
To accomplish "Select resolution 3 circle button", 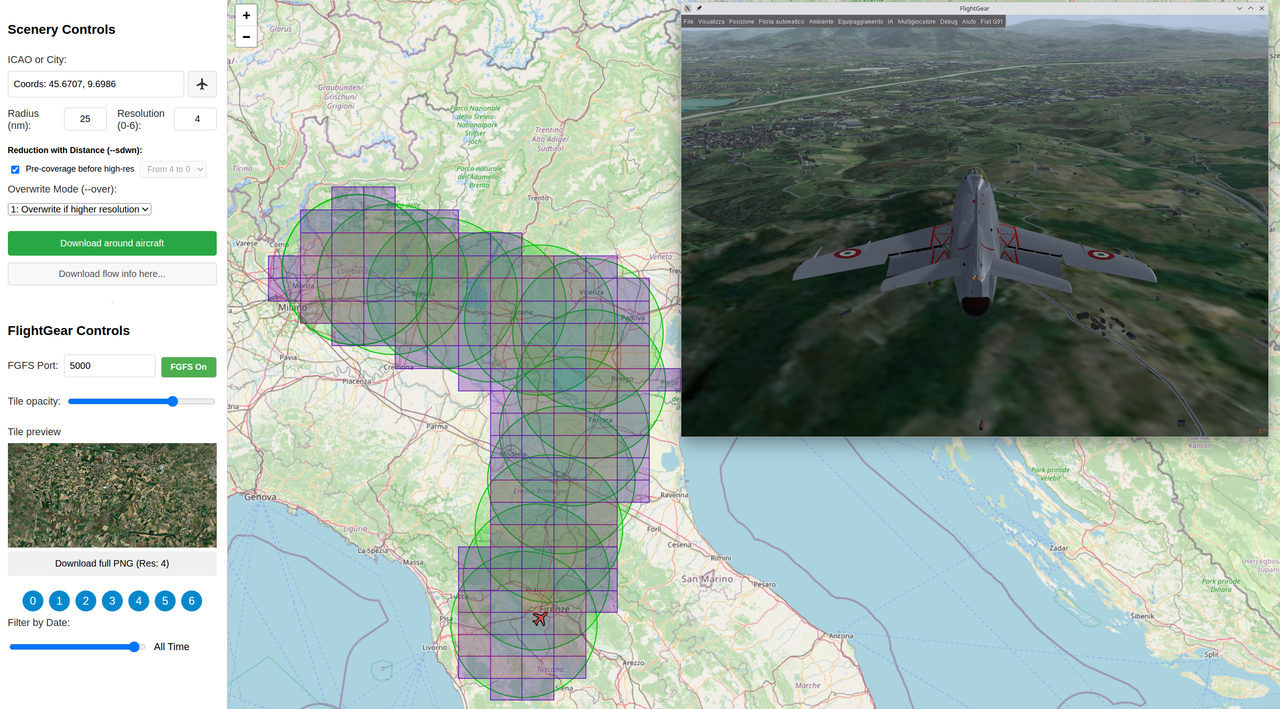I will (x=112, y=601).
